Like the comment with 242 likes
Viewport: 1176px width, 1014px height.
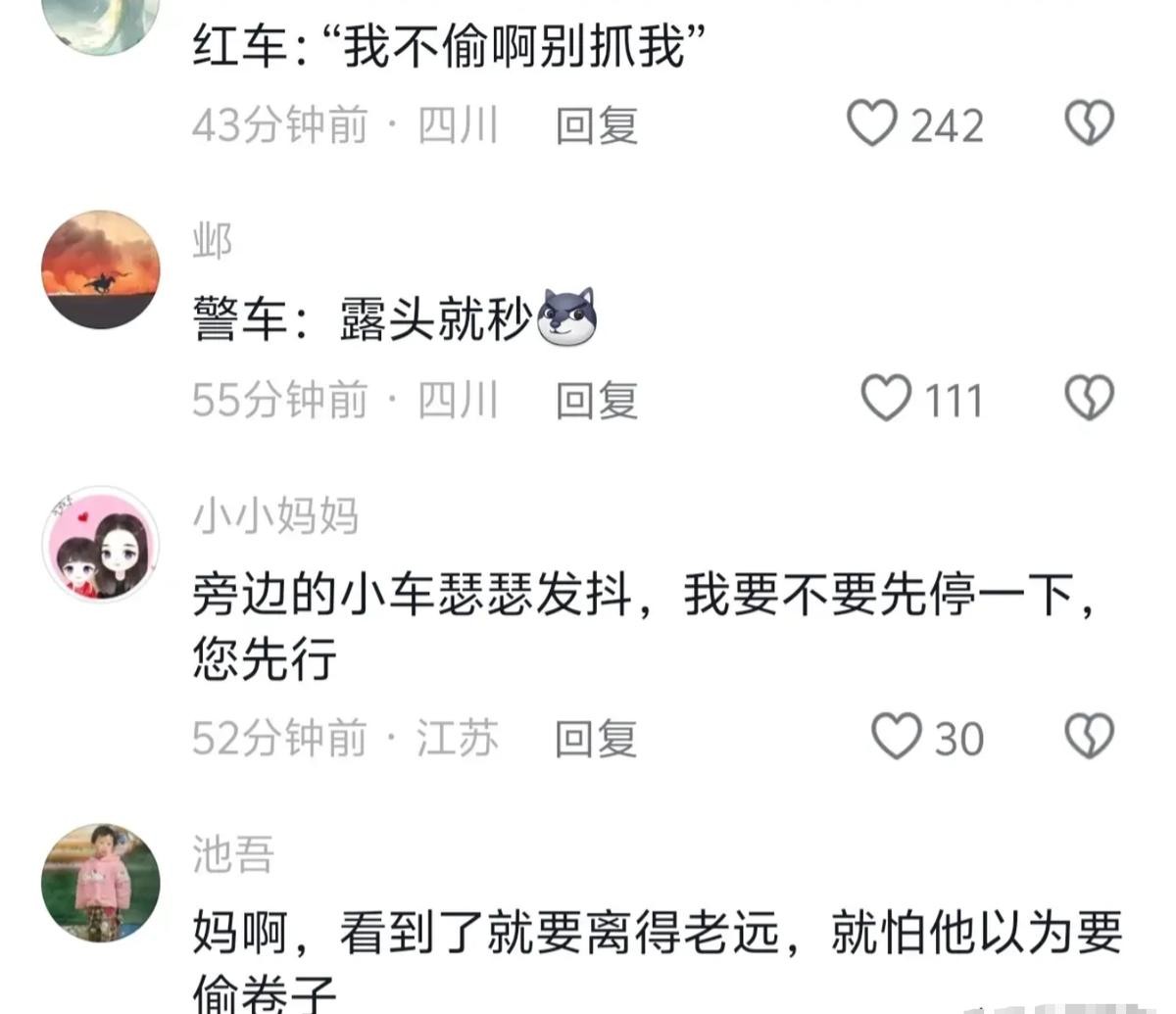871,123
